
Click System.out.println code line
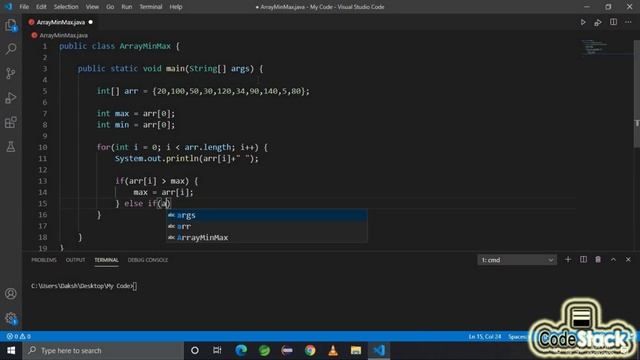(x=187, y=158)
